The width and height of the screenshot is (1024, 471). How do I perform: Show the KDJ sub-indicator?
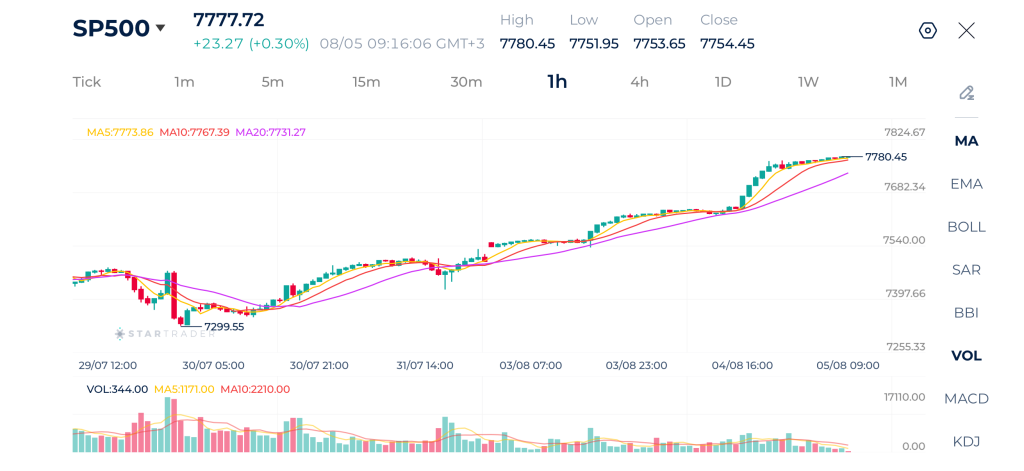point(967,442)
